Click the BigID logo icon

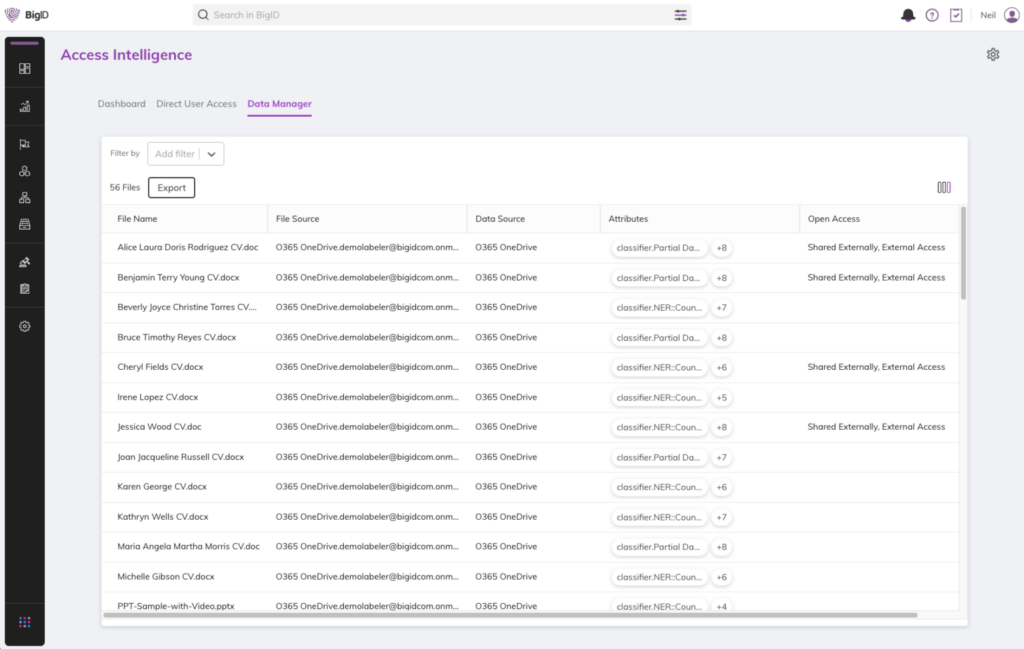[12, 14]
